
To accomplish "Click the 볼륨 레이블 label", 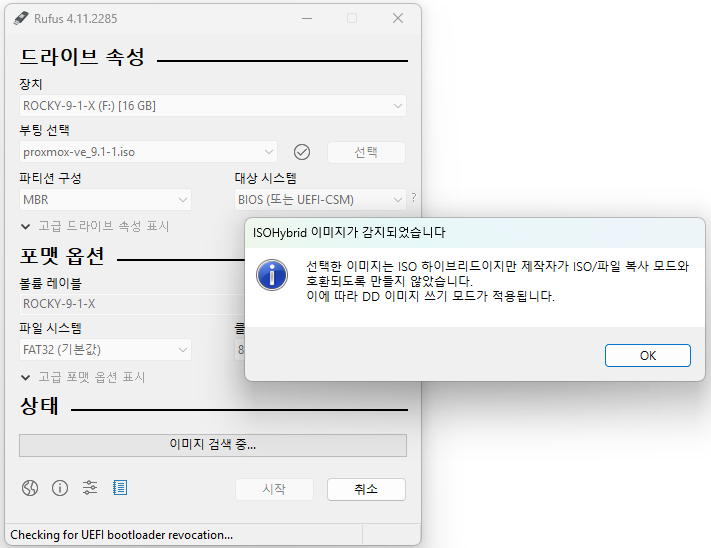I will tap(50, 284).
